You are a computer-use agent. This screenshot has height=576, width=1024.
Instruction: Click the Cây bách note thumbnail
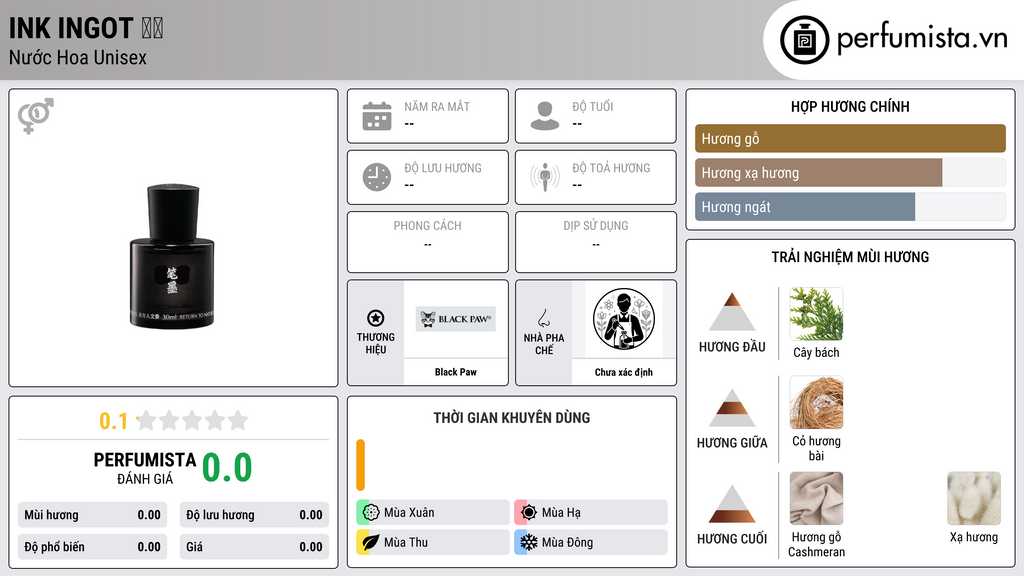816,314
